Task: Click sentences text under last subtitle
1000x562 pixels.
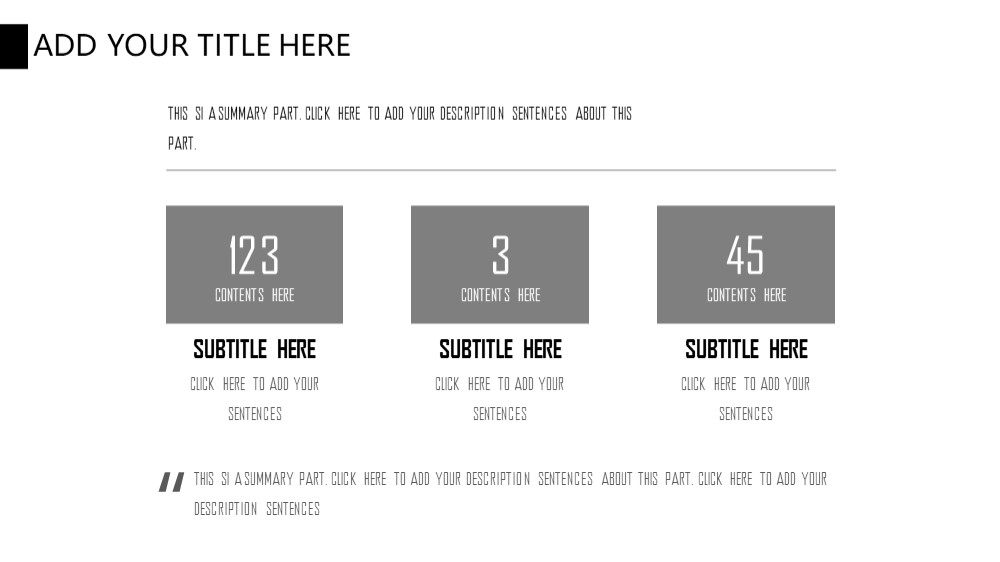Action: pyautogui.click(x=746, y=399)
